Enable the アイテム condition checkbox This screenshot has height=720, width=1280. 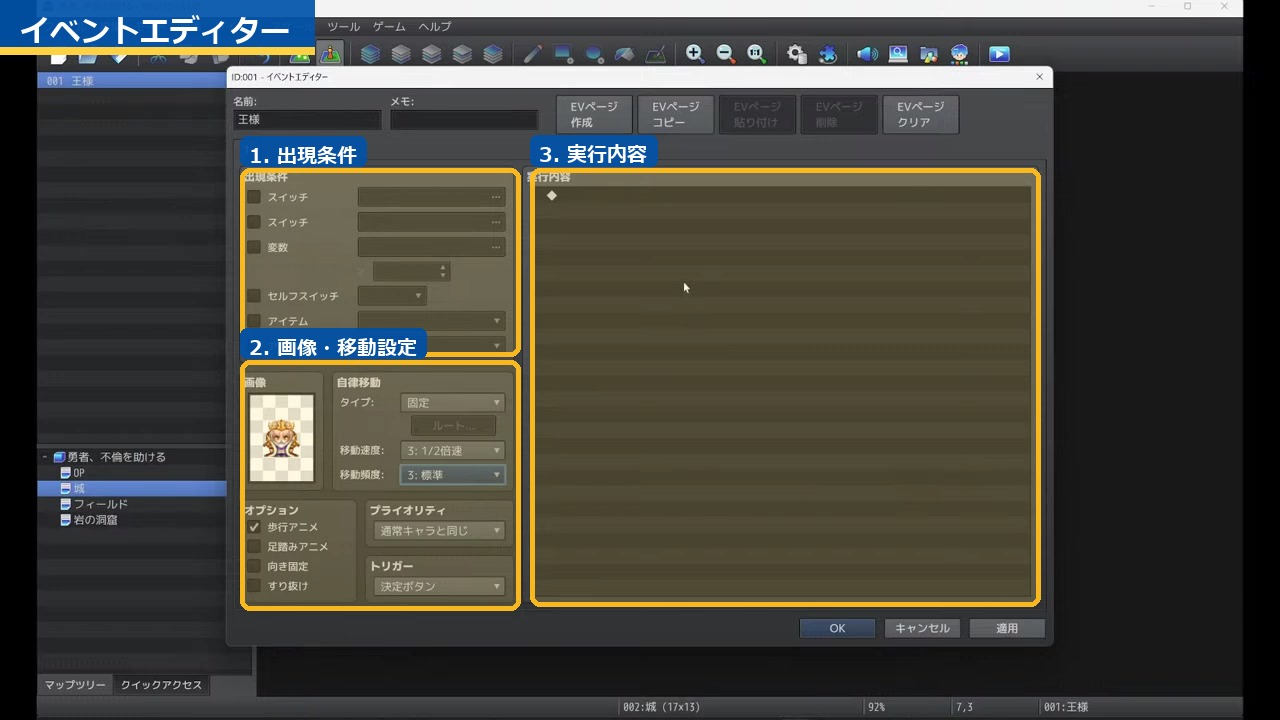point(254,321)
